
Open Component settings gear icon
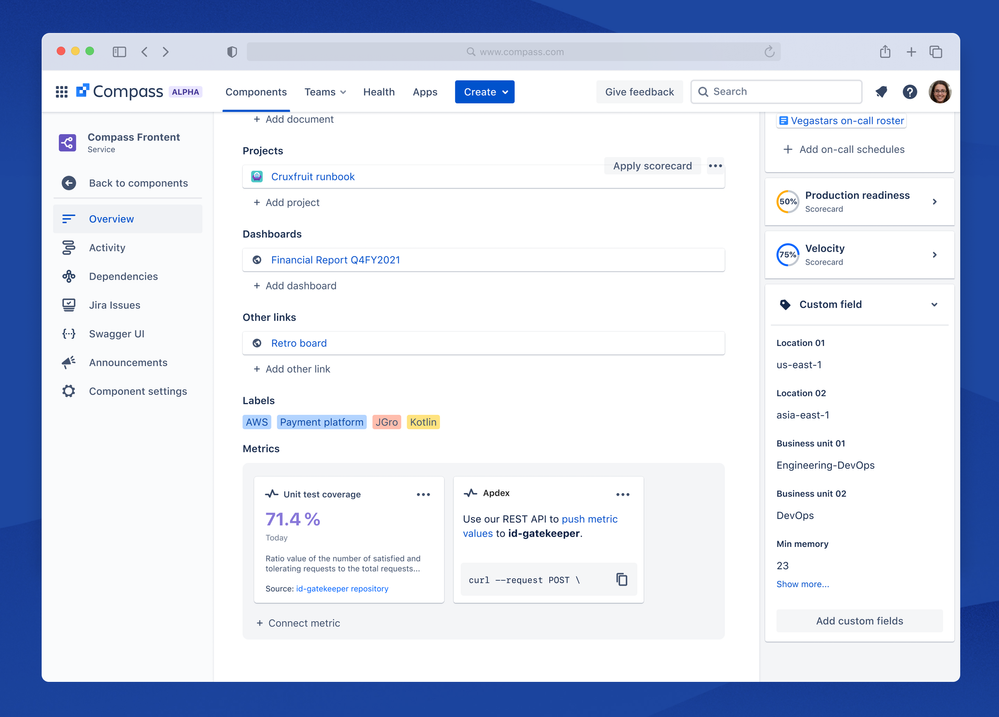tap(69, 391)
